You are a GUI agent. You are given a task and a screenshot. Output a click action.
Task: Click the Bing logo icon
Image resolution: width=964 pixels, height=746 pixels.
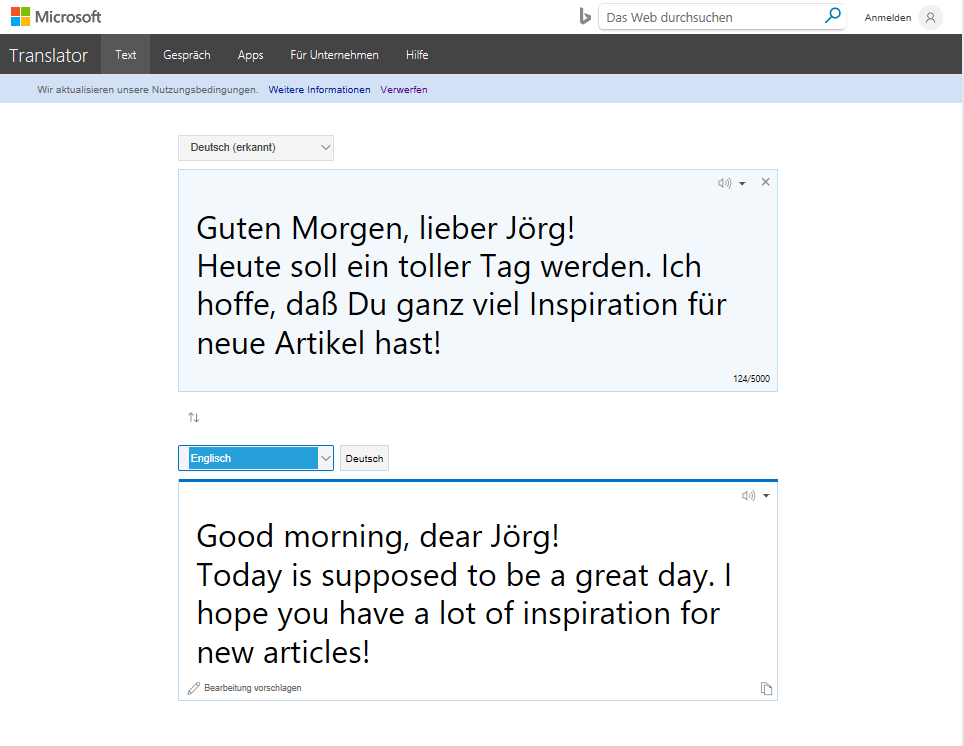pyautogui.click(x=585, y=17)
